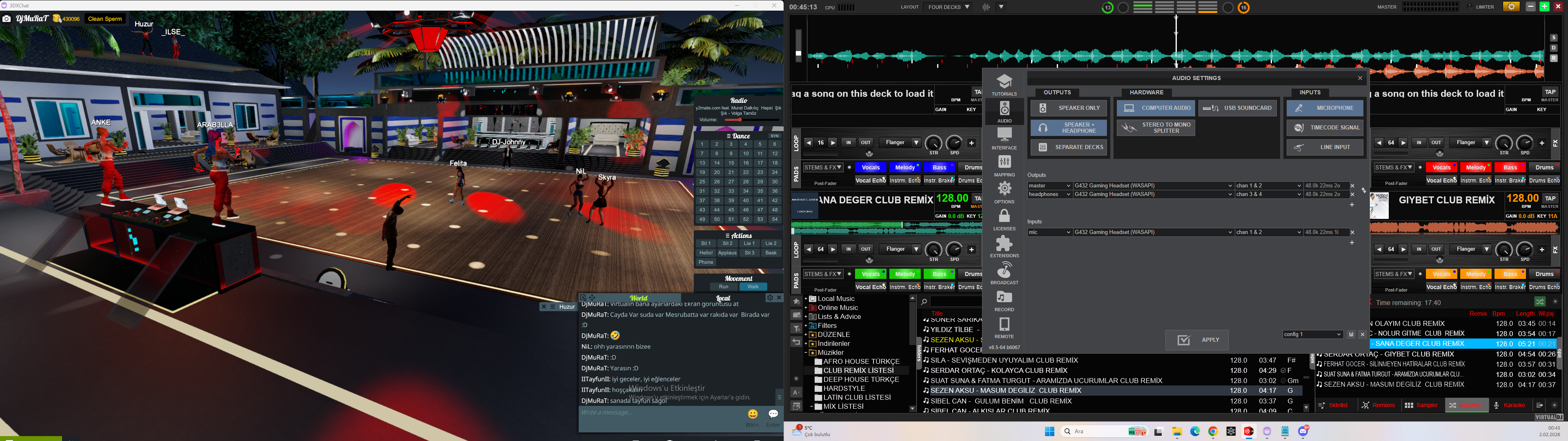
Task: Select Speaker + Headphone output mode
Action: [x=1069, y=127]
